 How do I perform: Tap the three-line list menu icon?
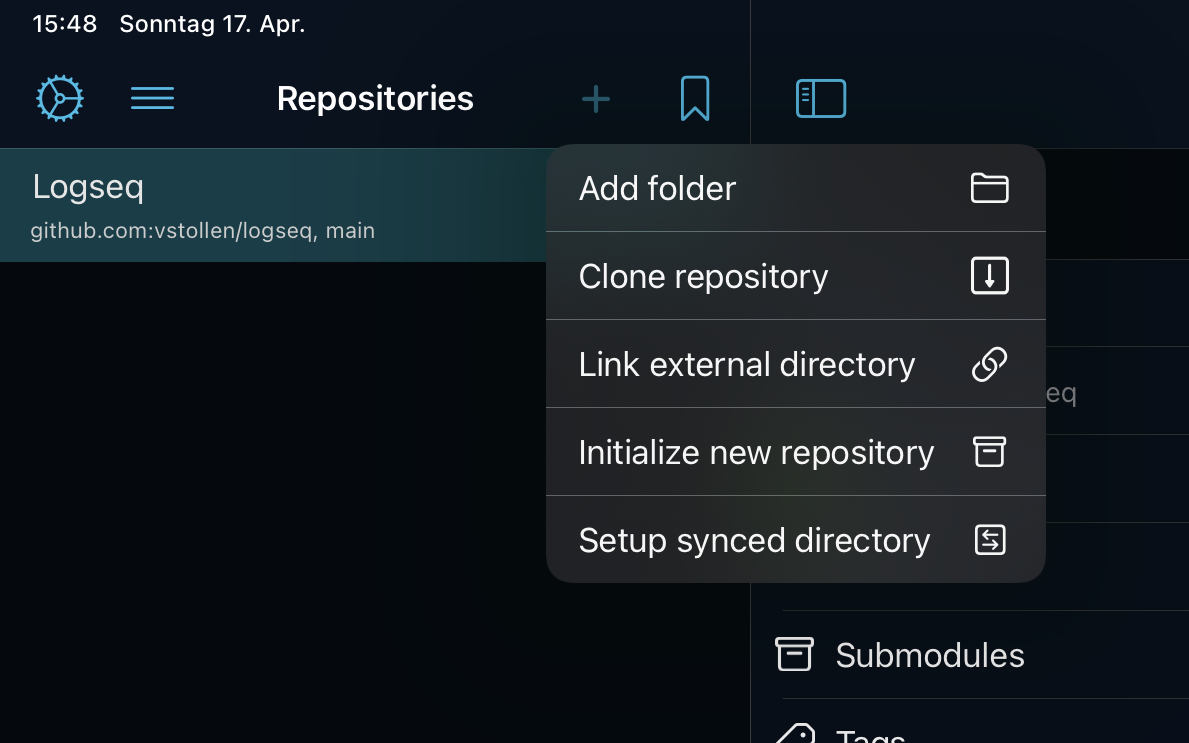tap(153, 98)
